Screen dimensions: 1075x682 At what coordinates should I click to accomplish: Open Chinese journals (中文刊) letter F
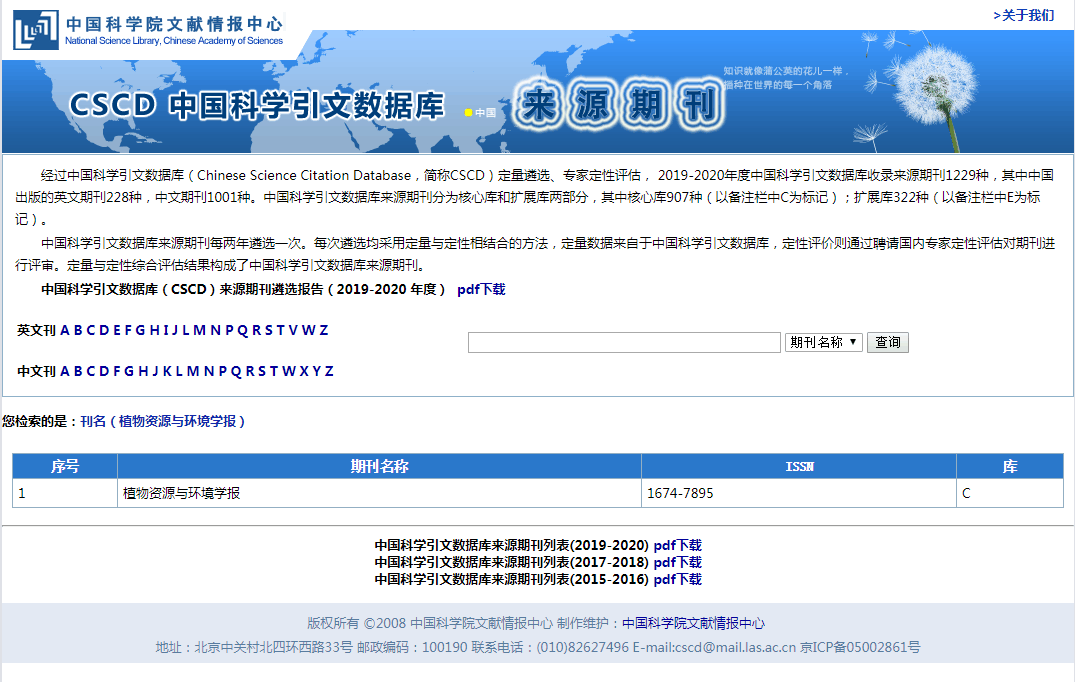(x=117, y=372)
